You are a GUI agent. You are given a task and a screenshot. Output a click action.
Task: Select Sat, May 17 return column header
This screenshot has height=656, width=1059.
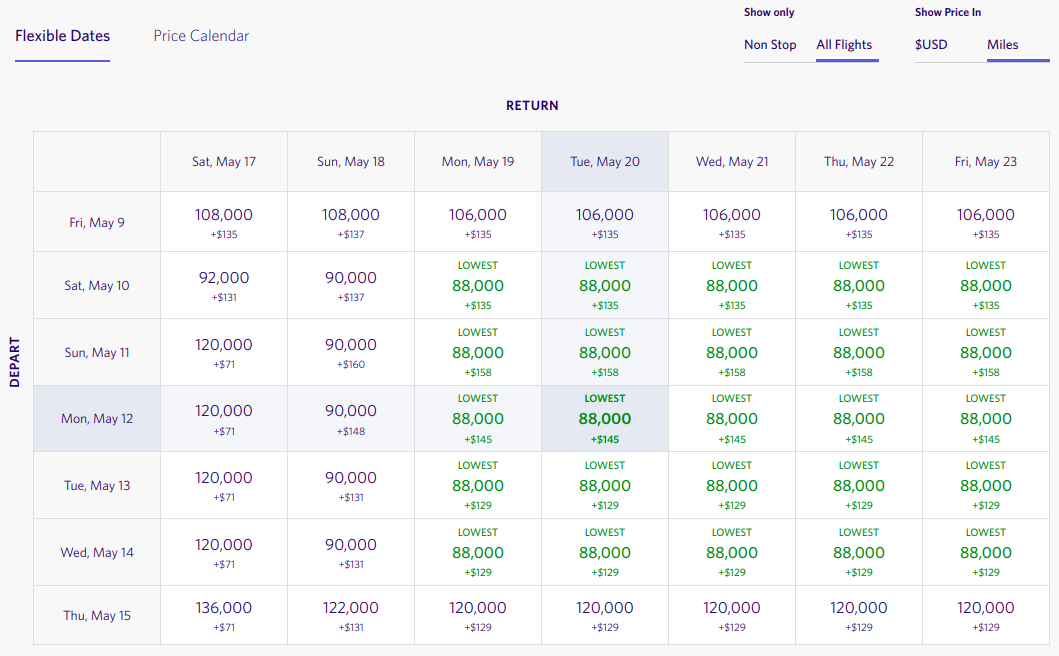pyautogui.click(x=224, y=161)
